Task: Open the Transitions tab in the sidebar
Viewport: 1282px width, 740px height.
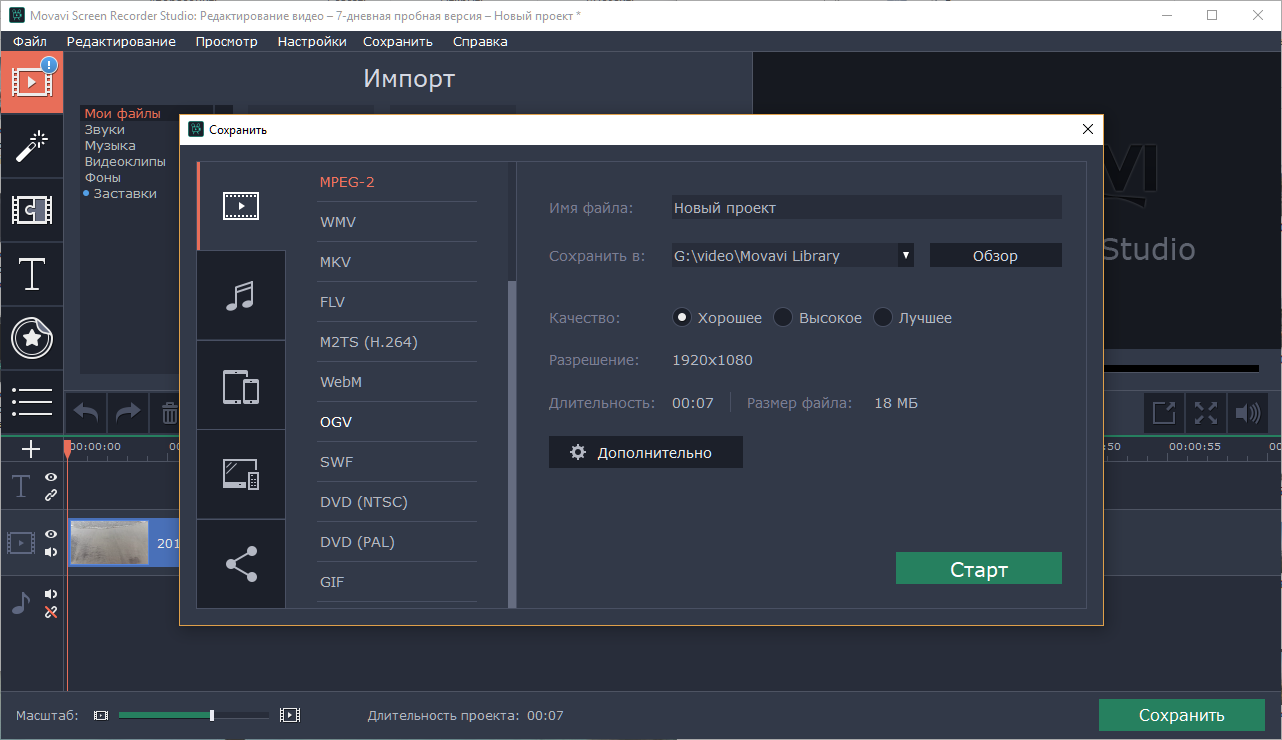Action: coord(33,209)
